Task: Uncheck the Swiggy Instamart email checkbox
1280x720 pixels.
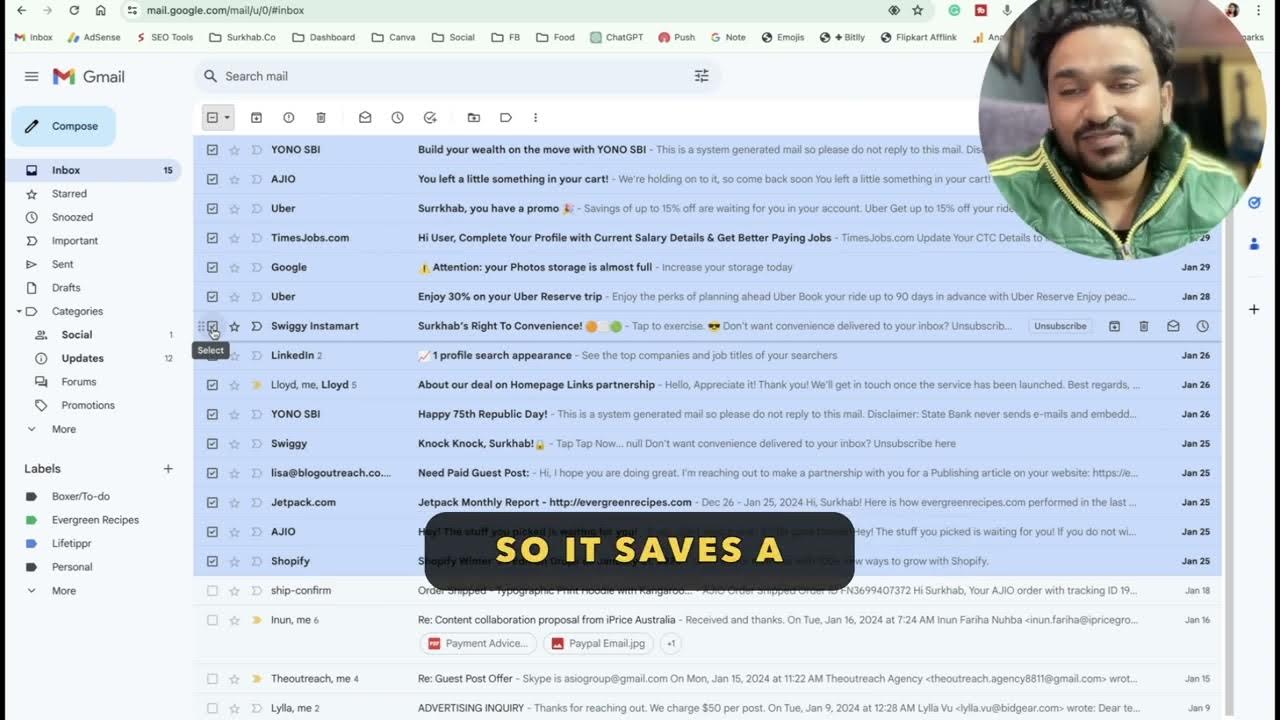Action: coord(212,326)
